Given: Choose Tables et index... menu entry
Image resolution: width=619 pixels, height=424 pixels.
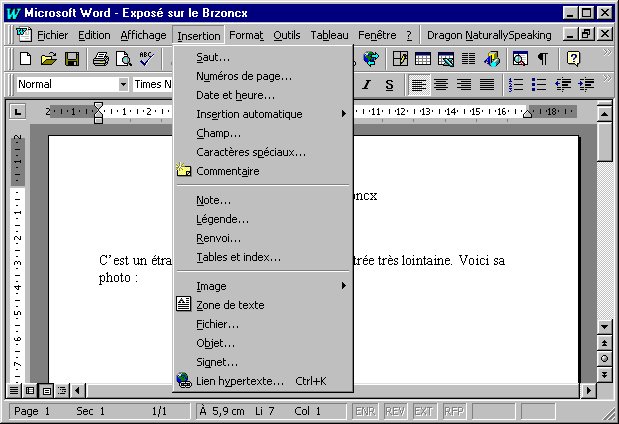Looking at the screenshot, I should [263, 257].
